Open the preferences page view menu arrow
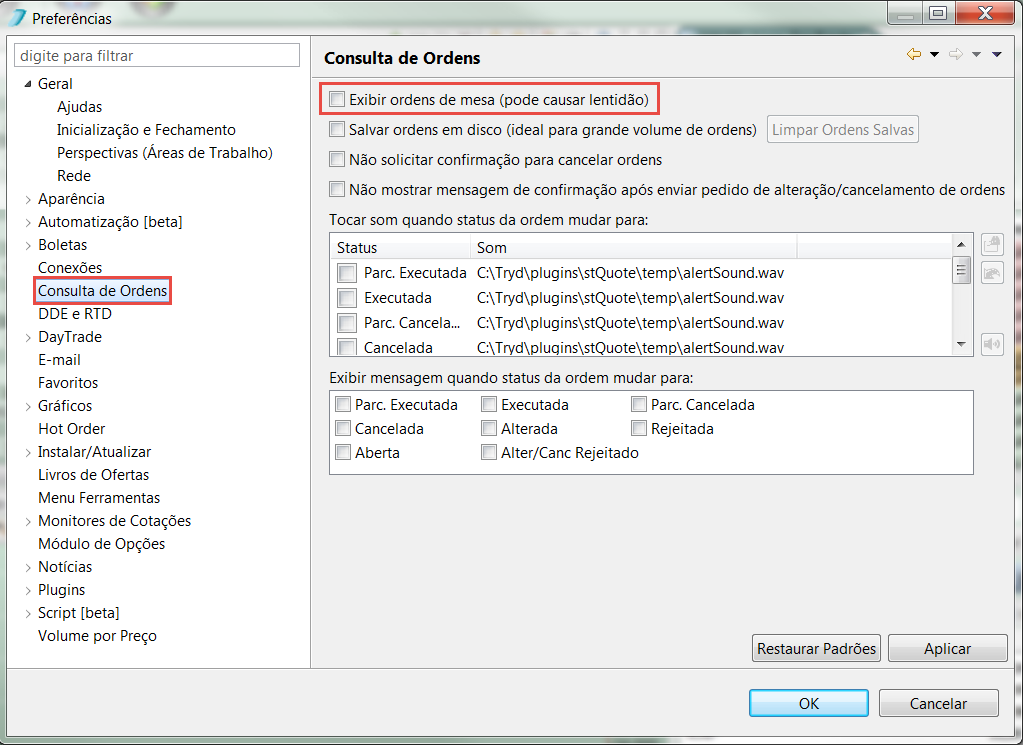 point(996,55)
